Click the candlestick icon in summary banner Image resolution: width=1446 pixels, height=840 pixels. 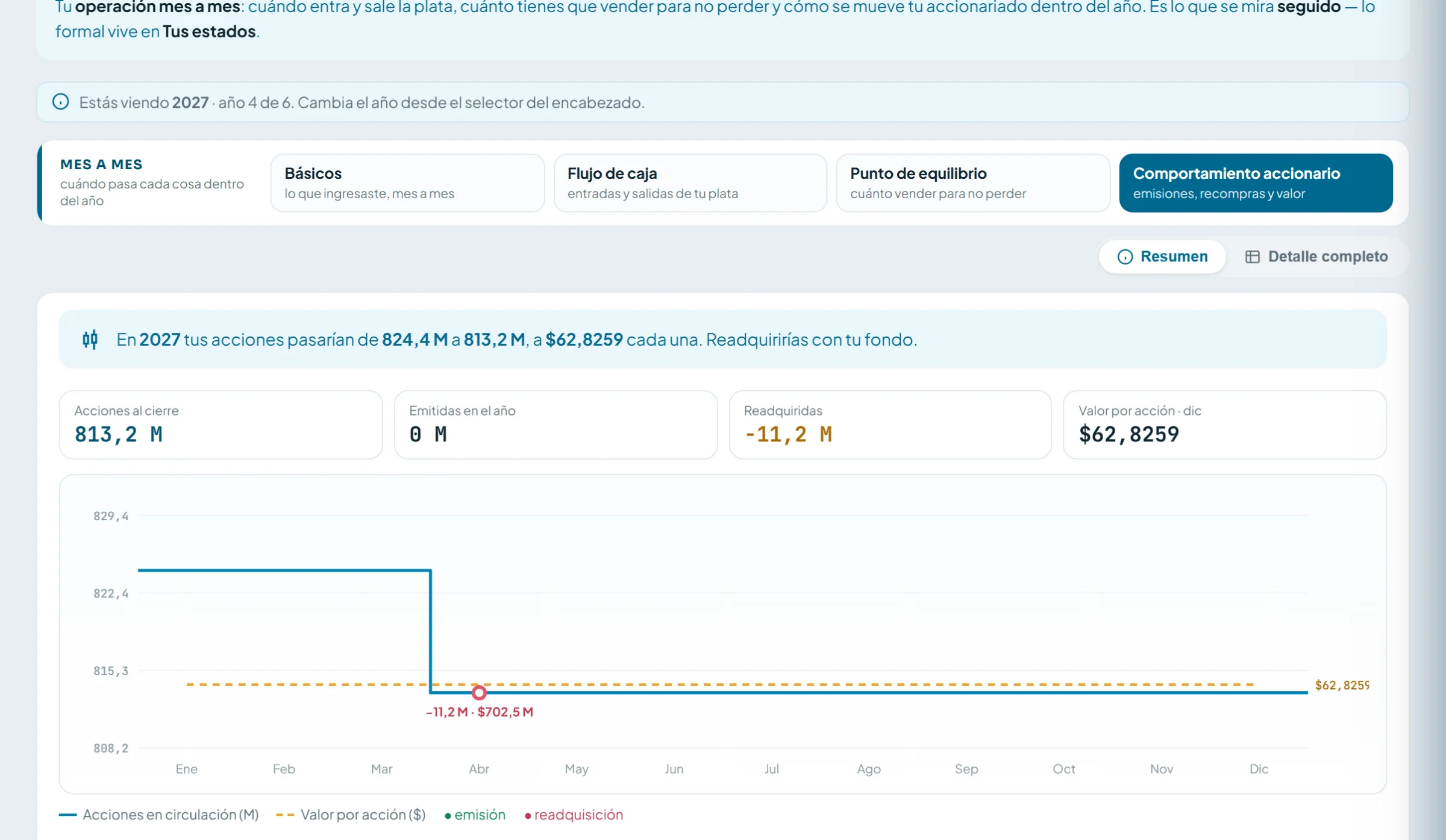(x=90, y=340)
